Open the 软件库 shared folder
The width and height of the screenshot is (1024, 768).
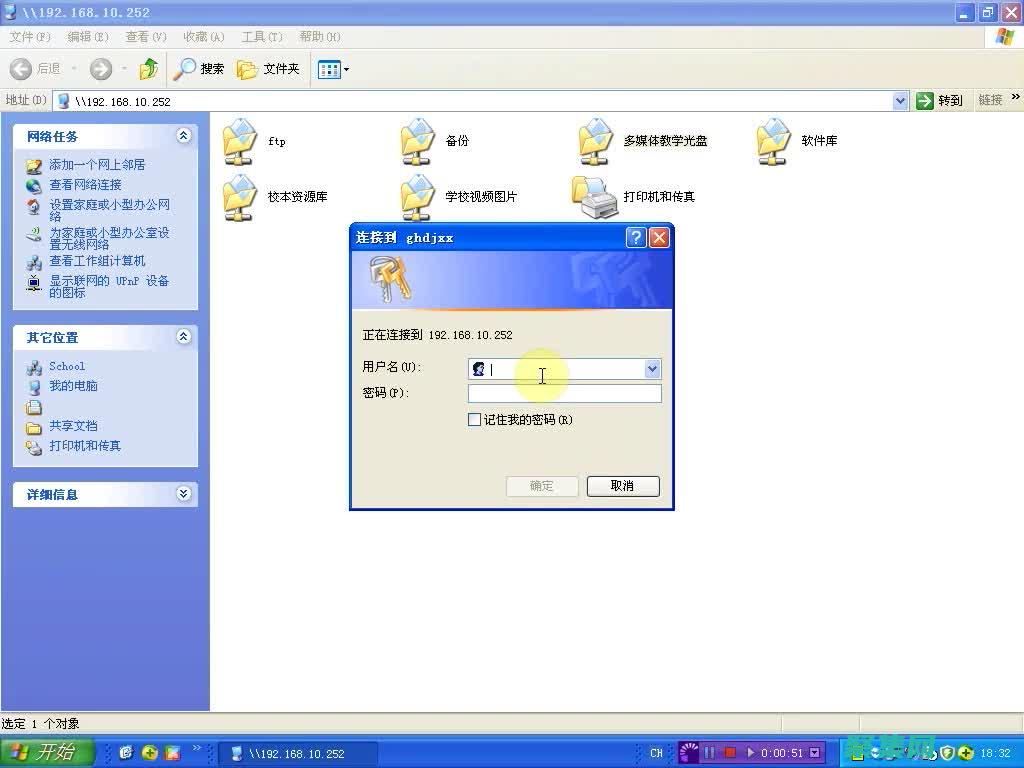pyautogui.click(x=772, y=140)
